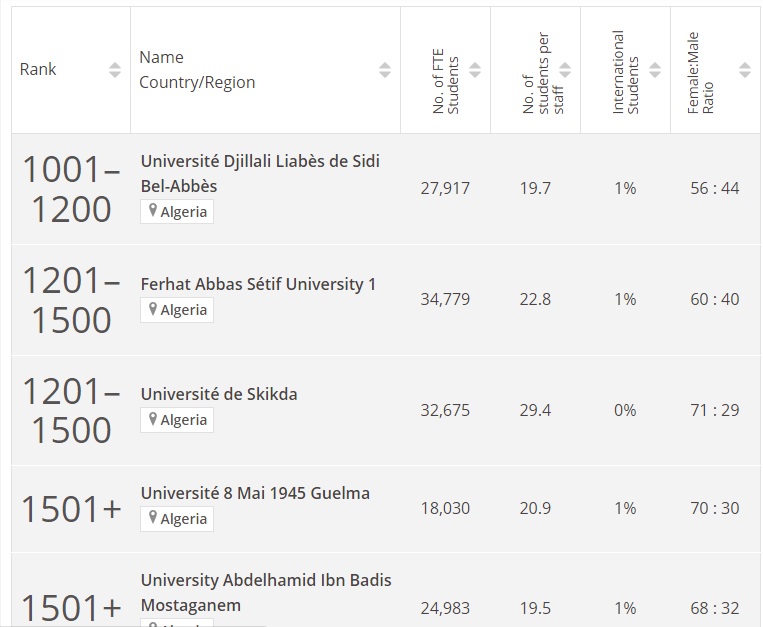Select the 1001–1200 rank cell

(71, 189)
